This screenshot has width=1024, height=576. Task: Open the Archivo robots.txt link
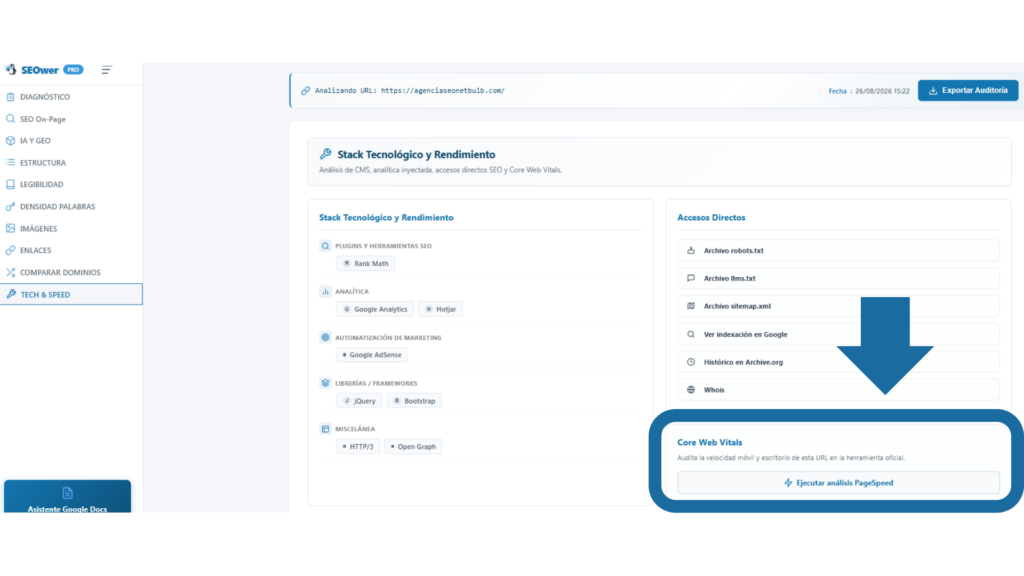click(839, 250)
